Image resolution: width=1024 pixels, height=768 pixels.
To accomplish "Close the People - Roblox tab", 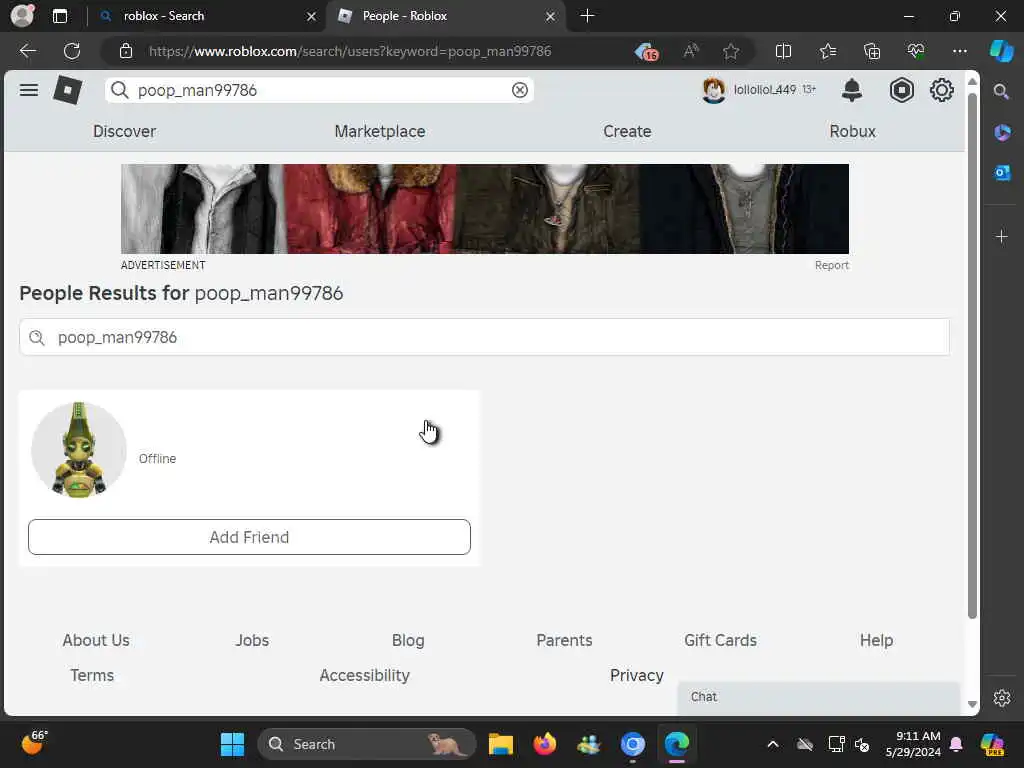I will pyautogui.click(x=551, y=16).
